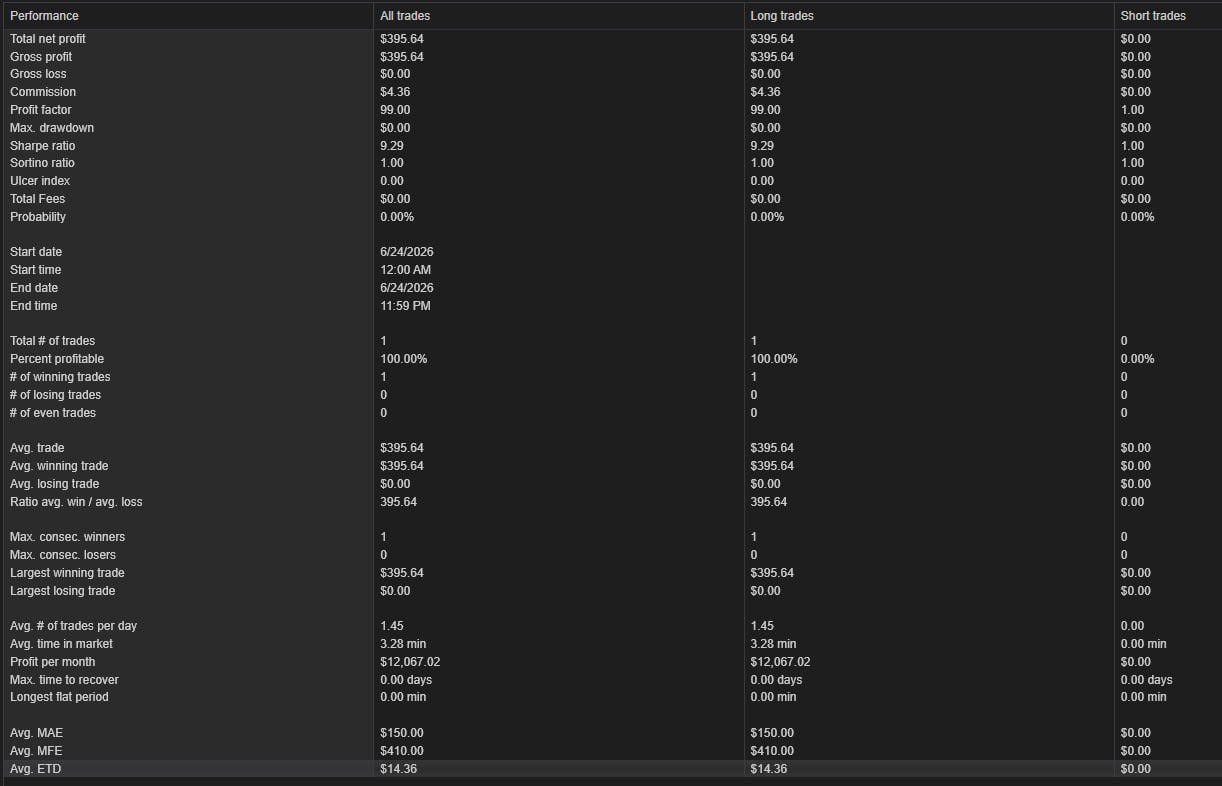This screenshot has width=1222, height=786.
Task: Select the Avg. losing trade label
Action: (56, 484)
